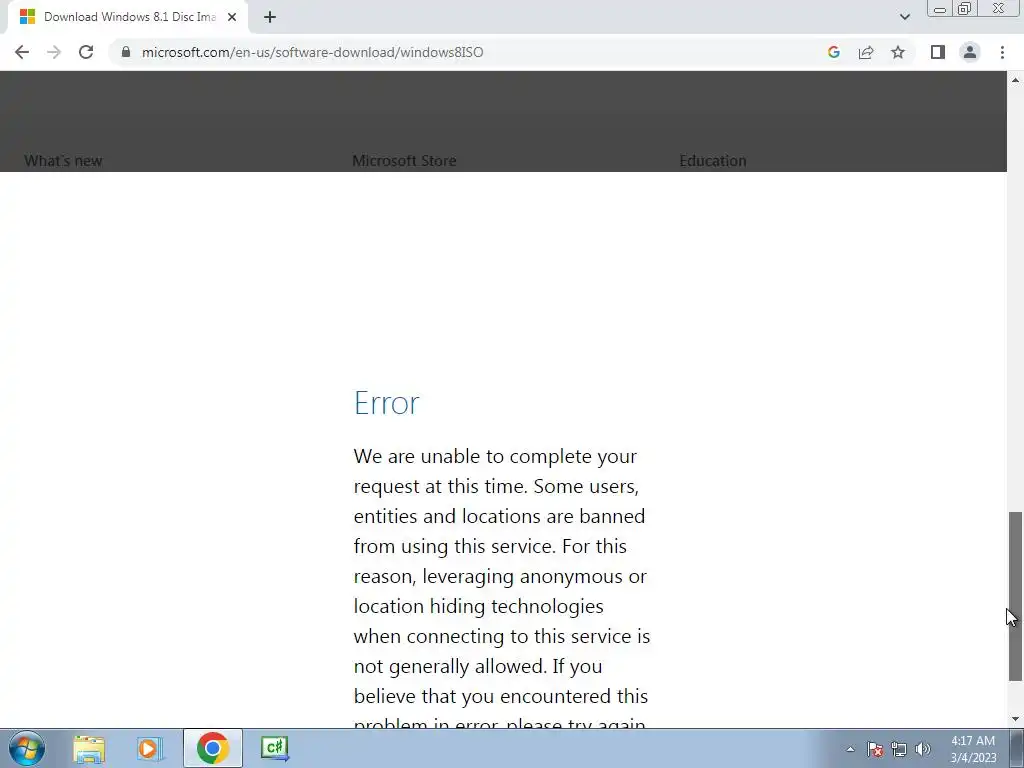Open the Chrome three-dot menu

point(1002,52)
